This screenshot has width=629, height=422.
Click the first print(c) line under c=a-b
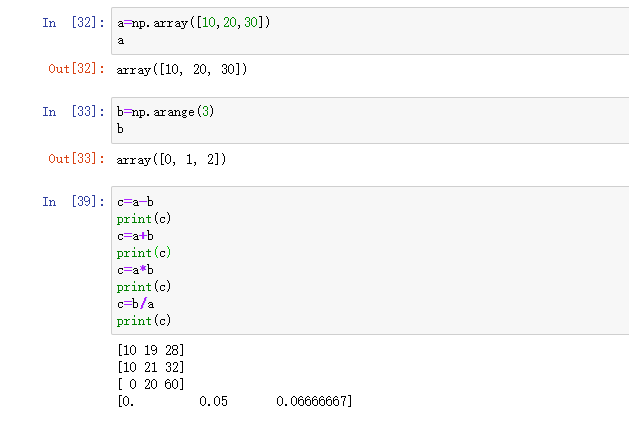[144, 219]
